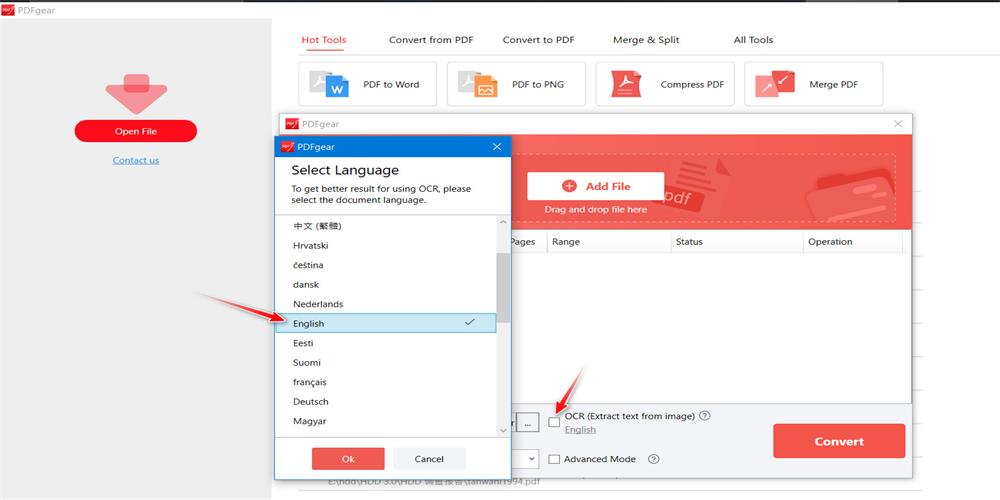Open the PDF to PNG tool
The image size is (1000, 500).
click(x=516, y=84)
